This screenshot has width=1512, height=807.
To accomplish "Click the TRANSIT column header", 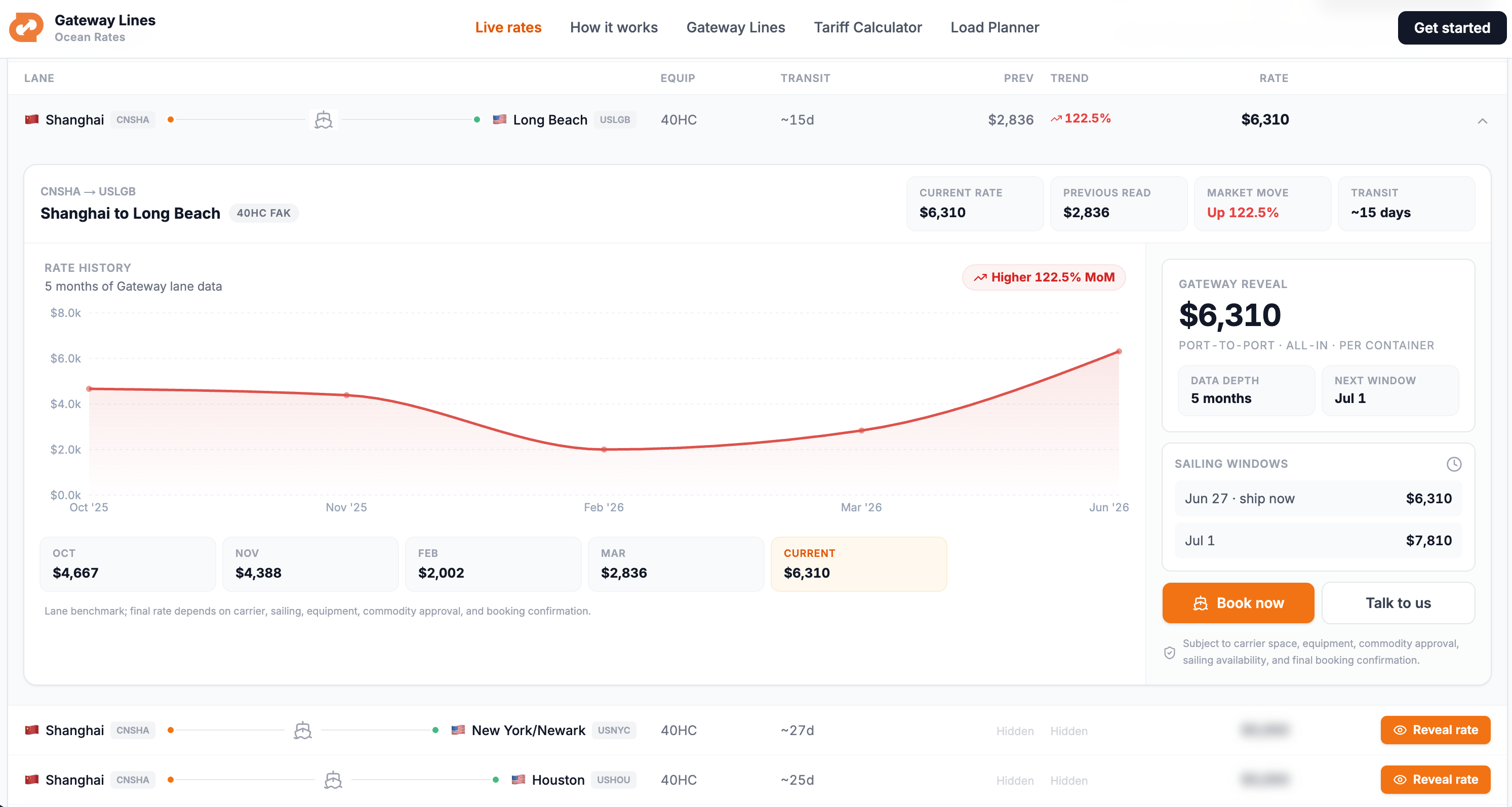I will click(x=805, y=78).
